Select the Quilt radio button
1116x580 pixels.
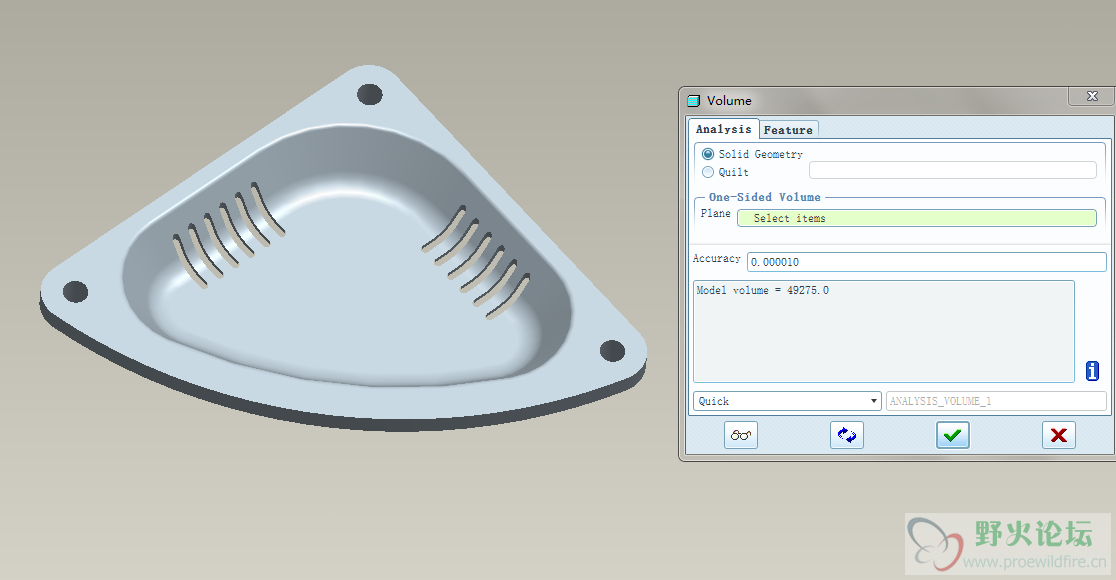tap(707, 172)
